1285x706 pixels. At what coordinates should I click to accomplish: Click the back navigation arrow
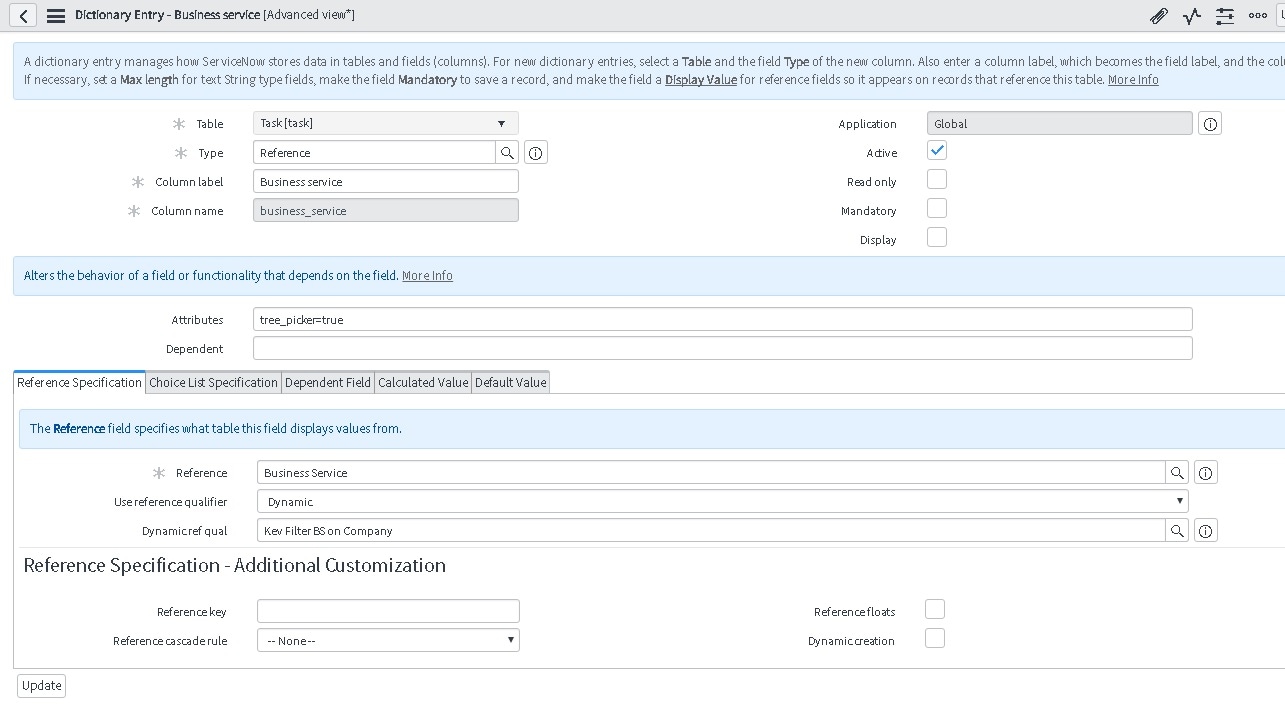21,15
